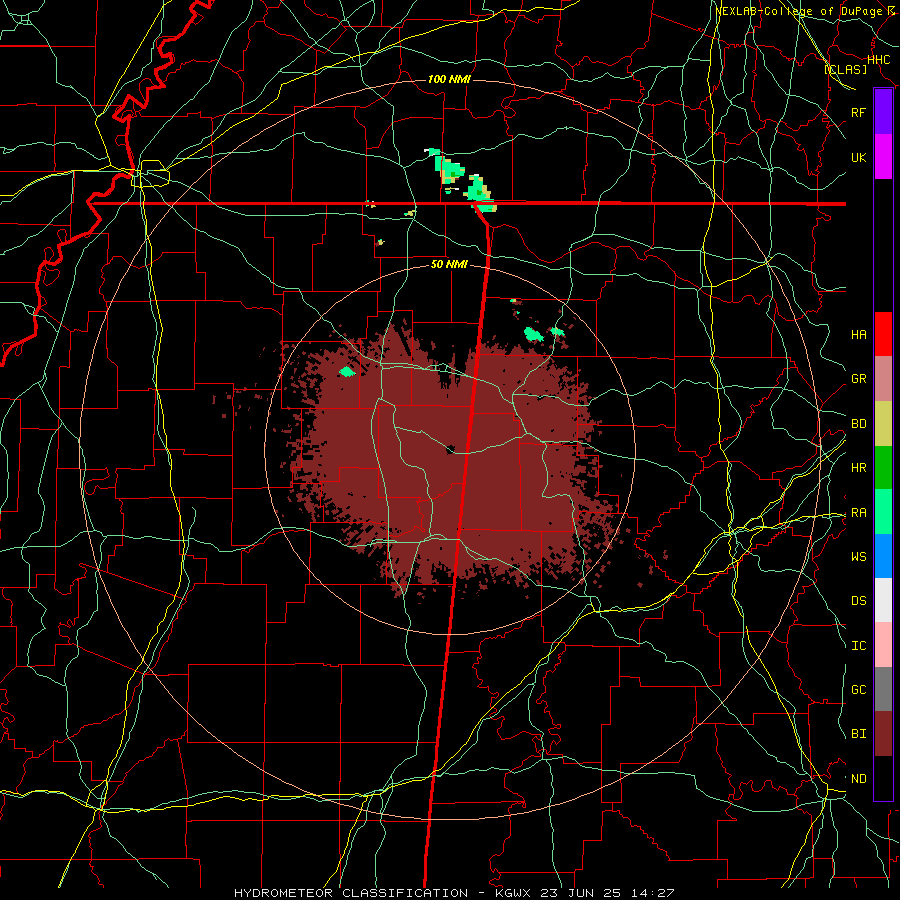Click the RF legend label
900x900 pixels.
(x=859, y=112)
